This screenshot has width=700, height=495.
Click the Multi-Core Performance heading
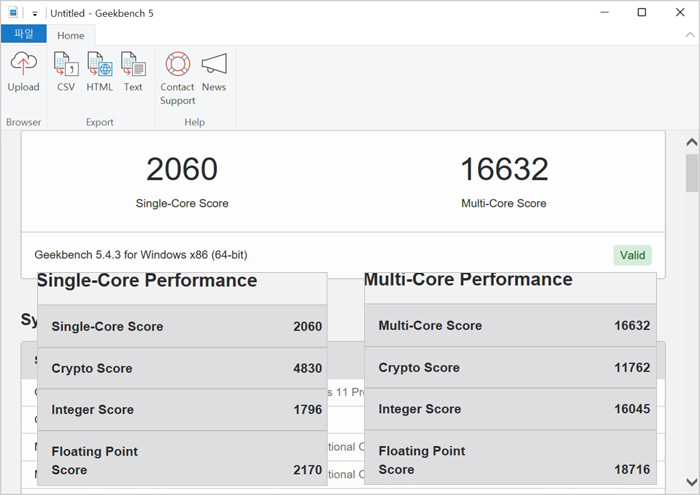pyautogui.click(x=468, y=279)
